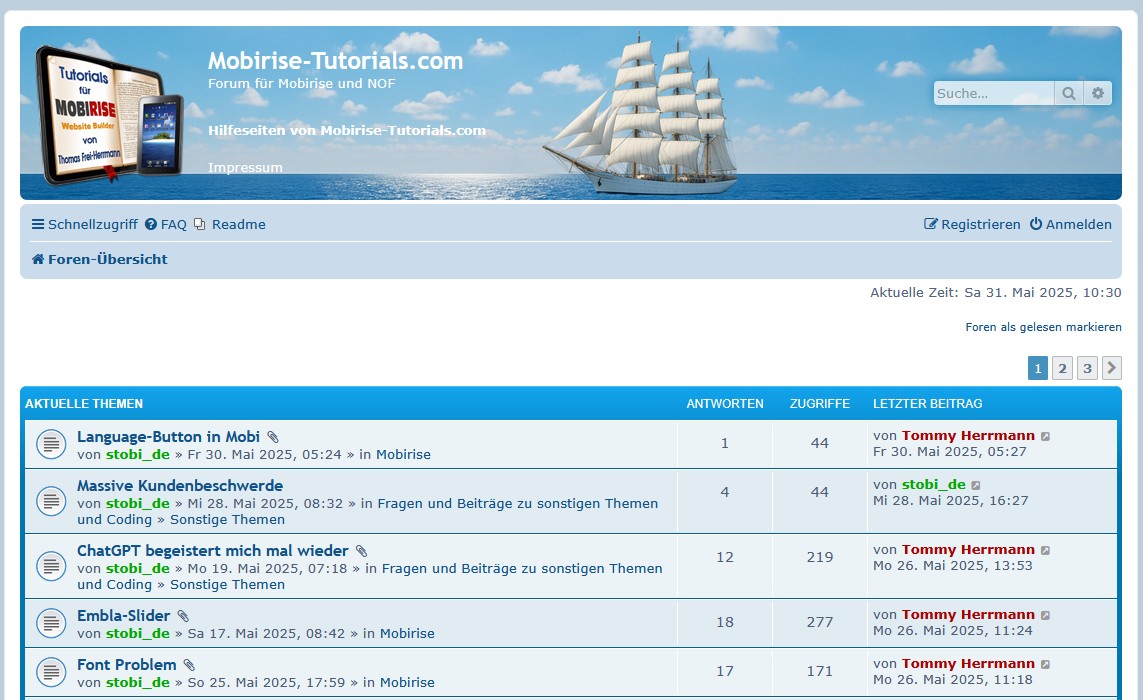The width and height of the screenshot is (1143, 700).
Task: Click Anmelden to log in
Action: coord(1070,225)
